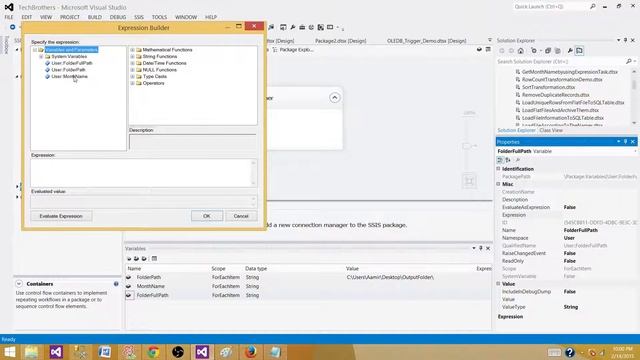Screen dimensions: 640x360
Task: Expand the Mathematical Functions folder
Action: click(132, 50)
